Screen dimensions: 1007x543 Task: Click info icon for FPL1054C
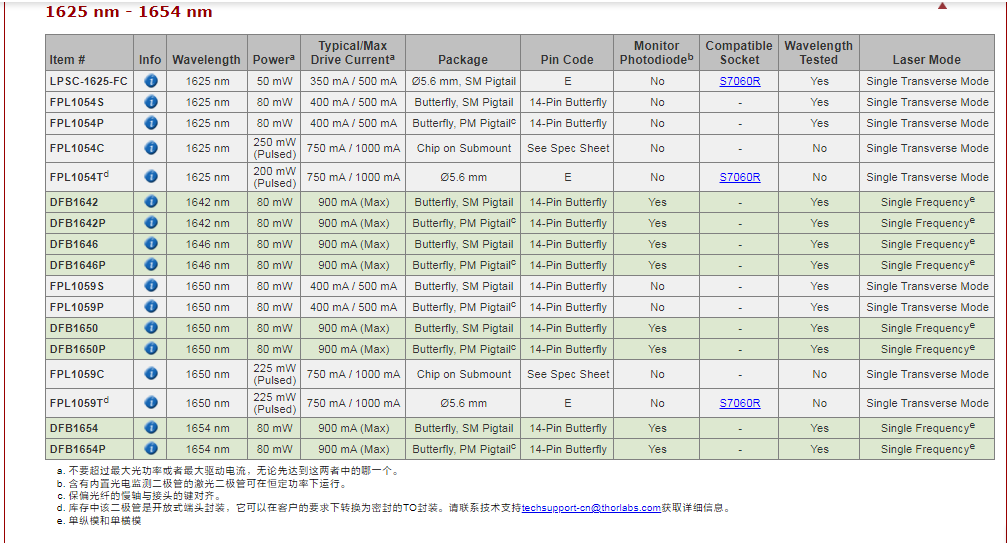click(x=150, y=148)
